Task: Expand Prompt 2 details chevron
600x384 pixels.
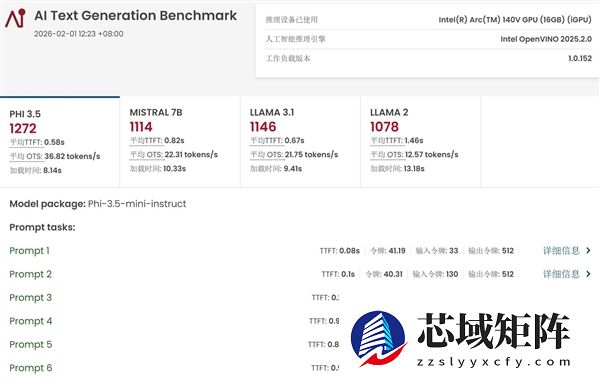Action: (589, 274)
